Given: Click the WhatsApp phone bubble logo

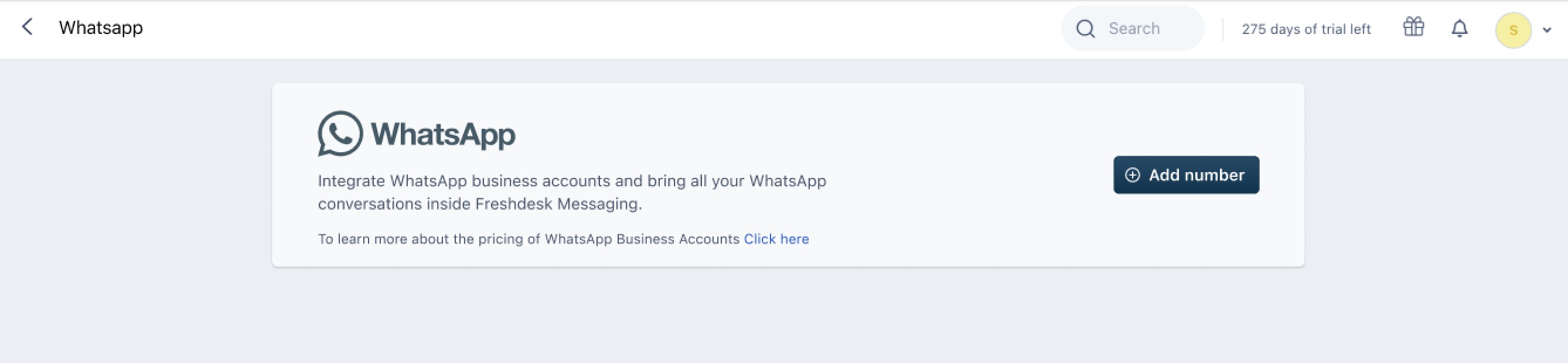Looking at the screenshot, I should (x=340, y=133).
